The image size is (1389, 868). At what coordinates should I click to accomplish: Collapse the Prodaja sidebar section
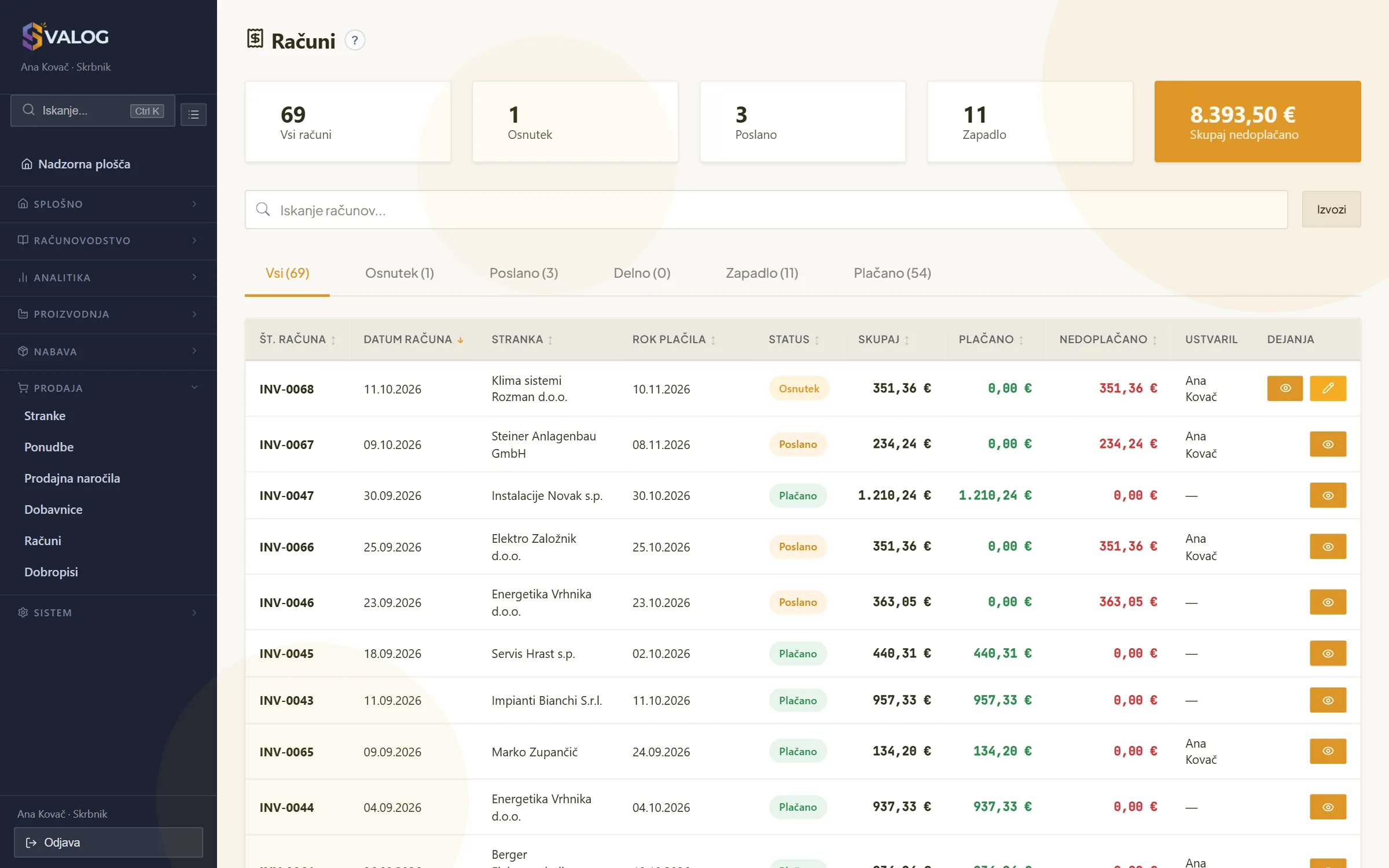(x=108, y=388)
